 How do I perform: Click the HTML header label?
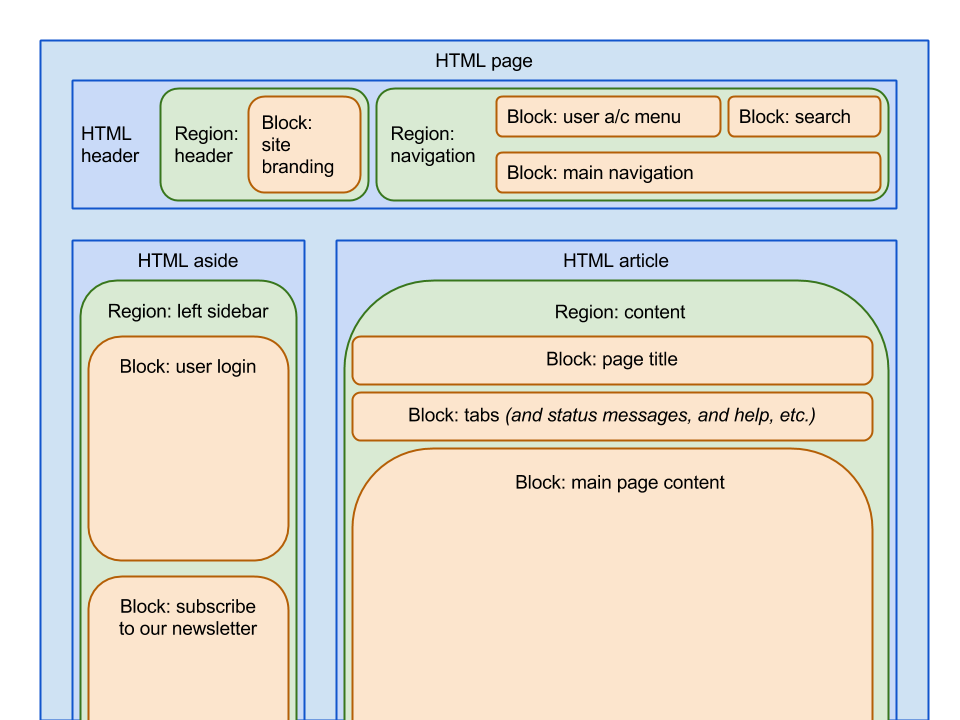coord(110,144)
